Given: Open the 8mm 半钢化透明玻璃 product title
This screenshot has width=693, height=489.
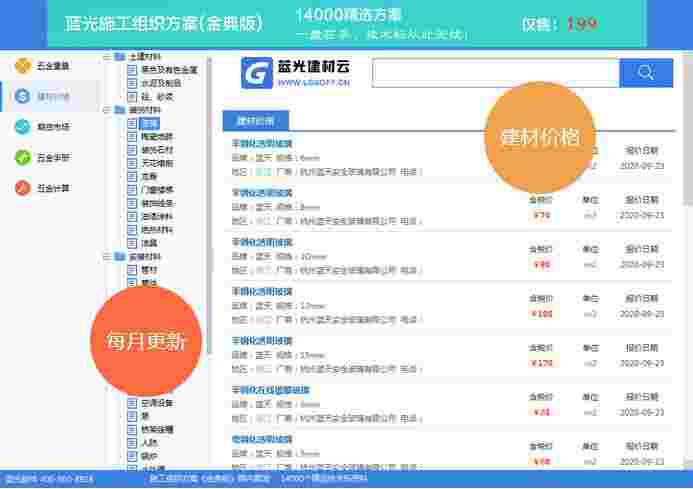Looking at the screenshot, I should pos(262,193).
